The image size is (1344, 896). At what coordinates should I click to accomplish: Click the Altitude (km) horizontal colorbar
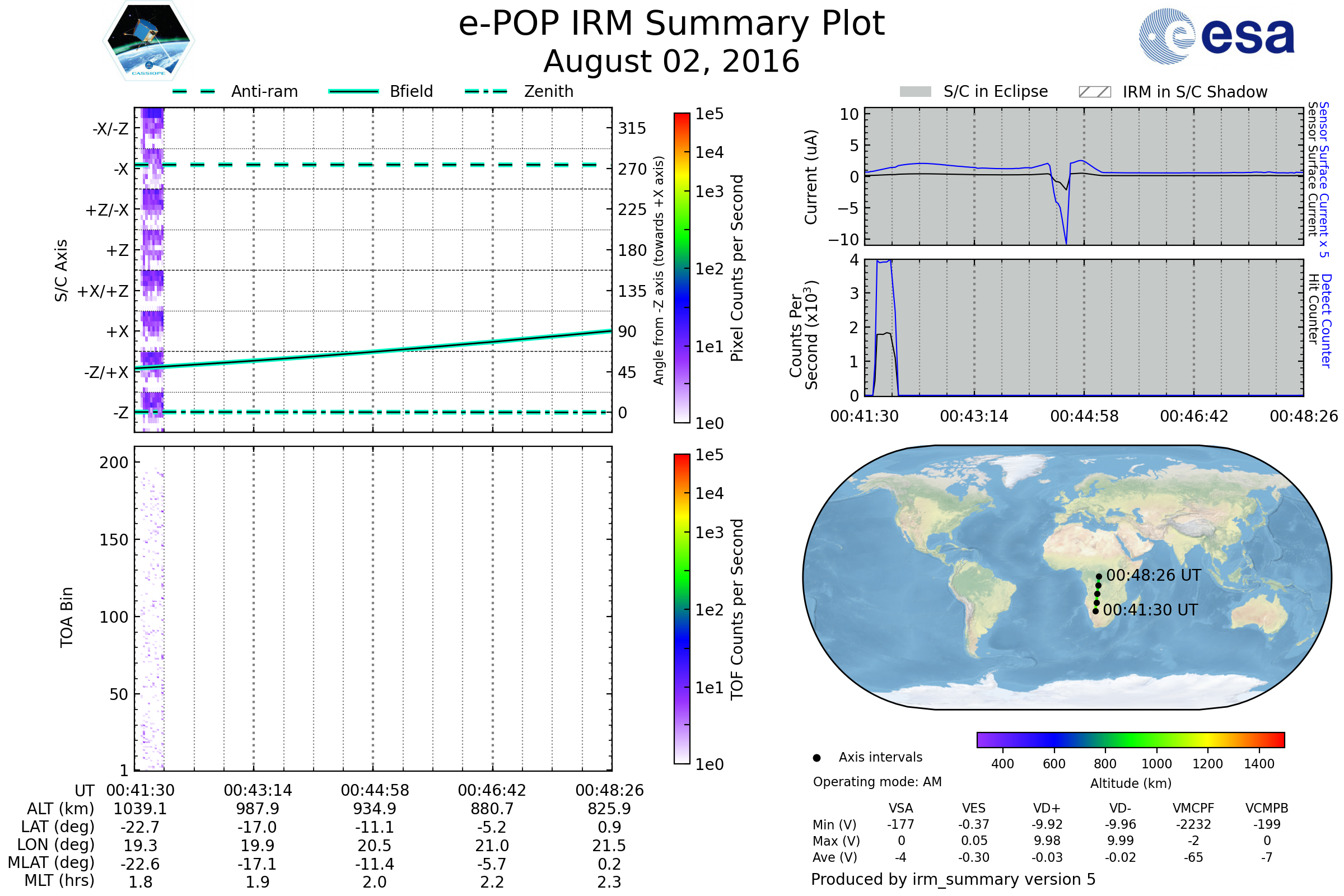[x=1130, y=739]
